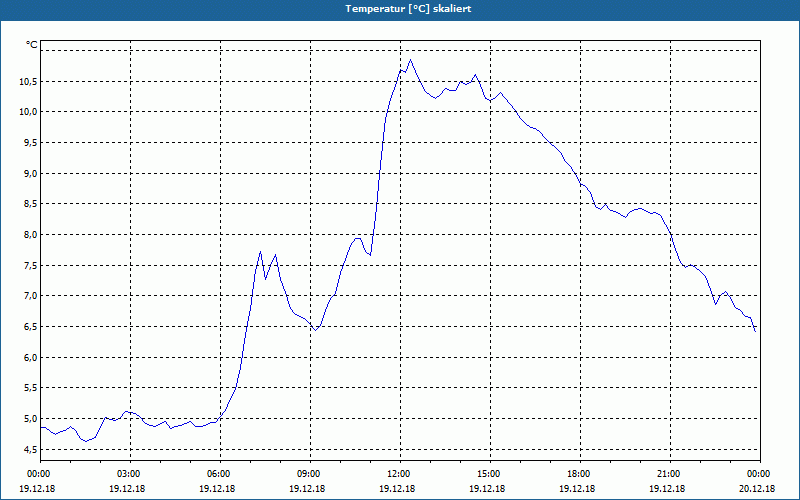Click the 00:00 time label above 19.12.18

coord(40,474)
